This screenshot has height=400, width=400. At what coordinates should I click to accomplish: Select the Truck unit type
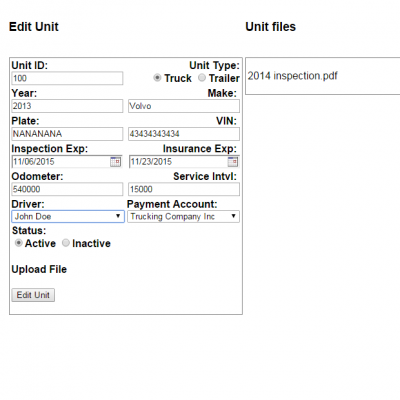(157, 78)
